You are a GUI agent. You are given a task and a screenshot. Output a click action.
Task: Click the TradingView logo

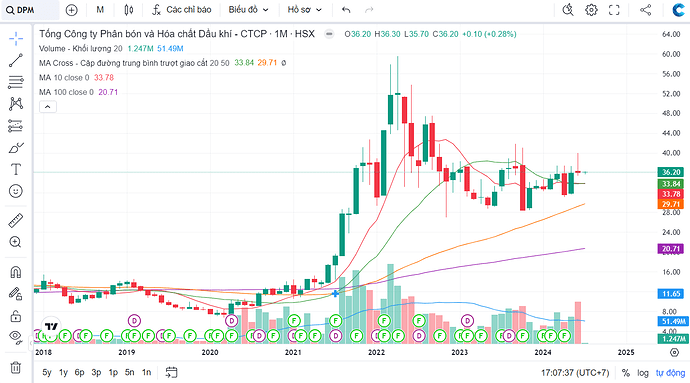(51, 326)
